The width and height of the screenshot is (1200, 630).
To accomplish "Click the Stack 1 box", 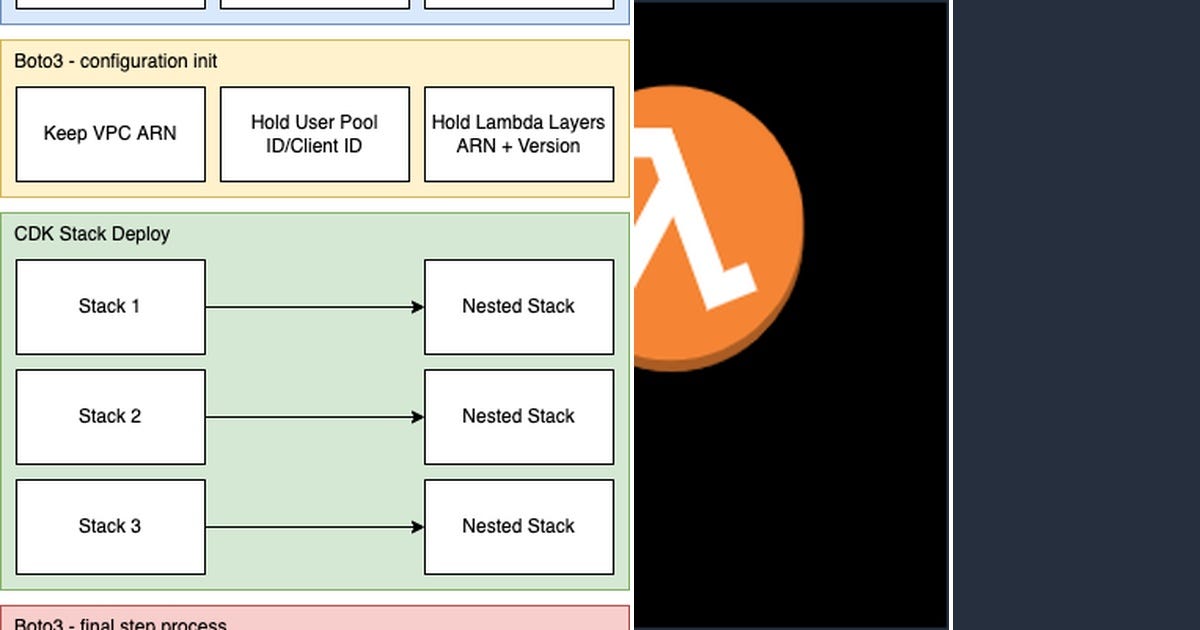I will tap(111, 307).
